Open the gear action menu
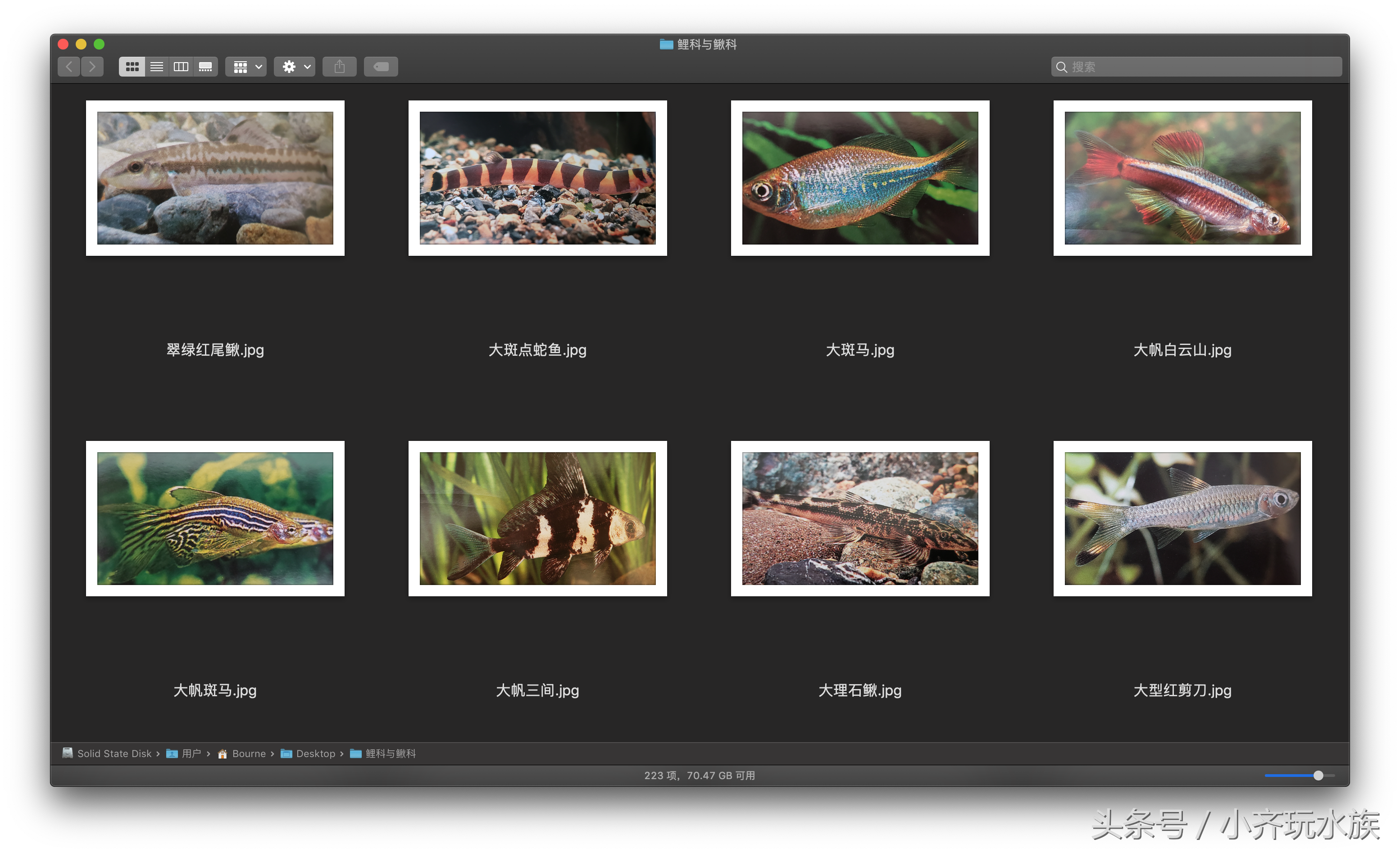 [x=295, y=67]
